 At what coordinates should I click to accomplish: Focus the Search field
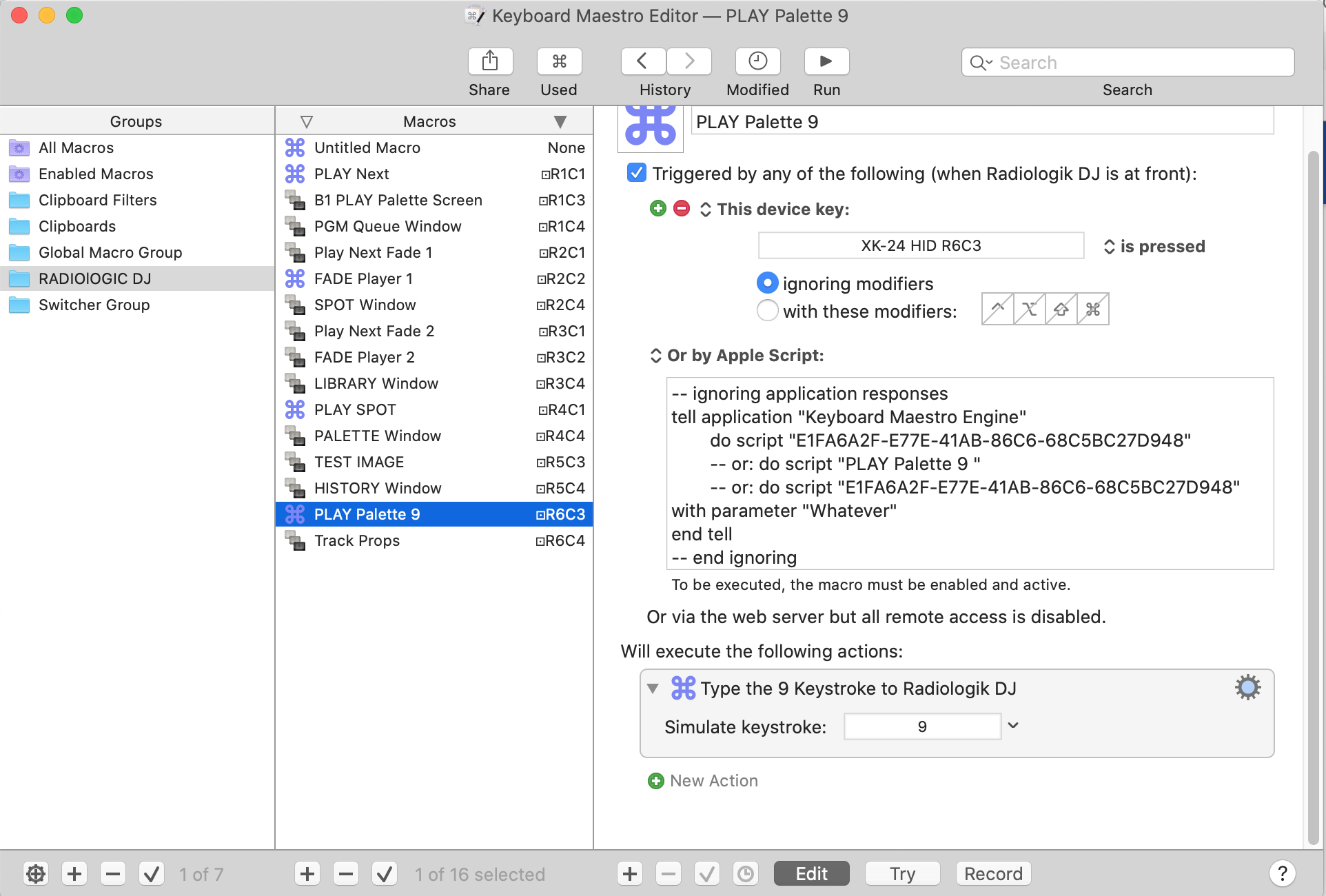point(1128,63)
